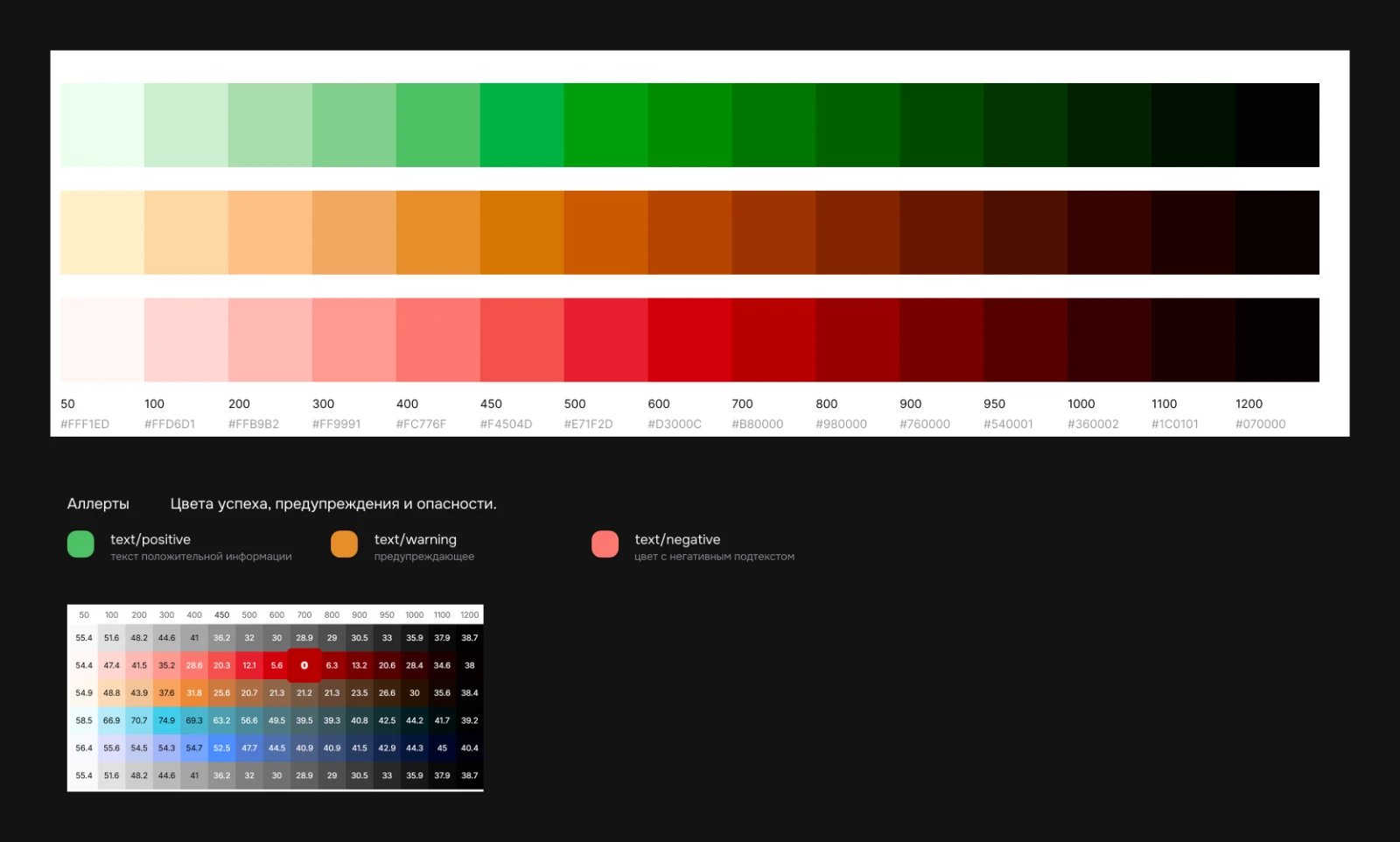Image resolution: width=1400 pixels, height=842 pixels.
Task: Click the orange text/warning legend swatch
Action: click(344, 544)
